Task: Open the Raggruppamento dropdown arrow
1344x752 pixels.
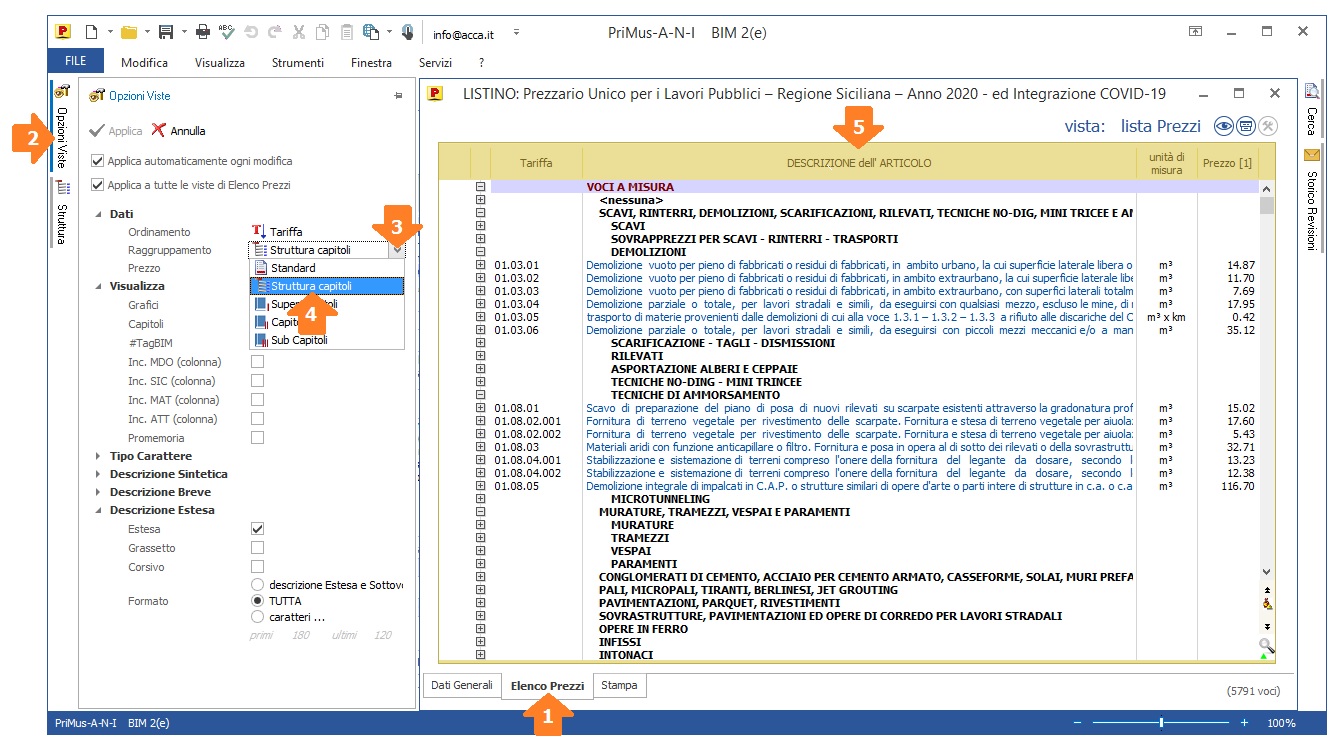Action: (398, 250)
